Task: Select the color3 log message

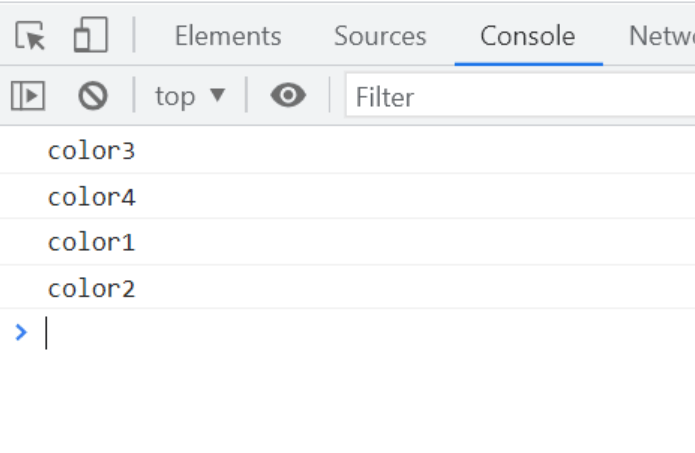Action: tap(91, 151)
